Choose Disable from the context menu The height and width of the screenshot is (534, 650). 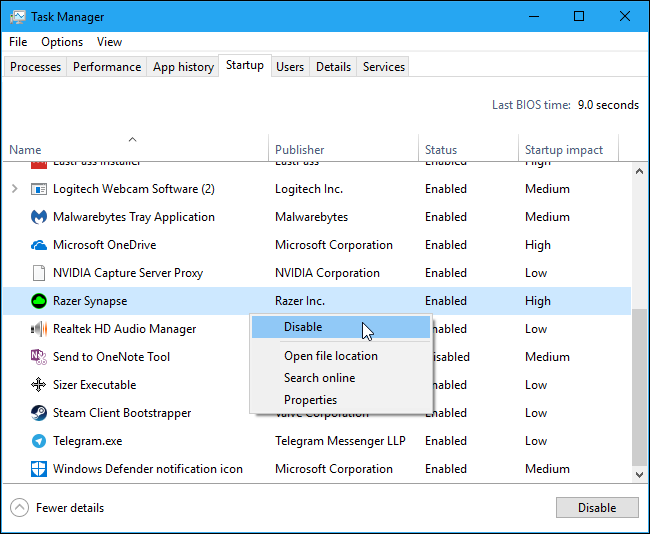[x=303, y=327]
